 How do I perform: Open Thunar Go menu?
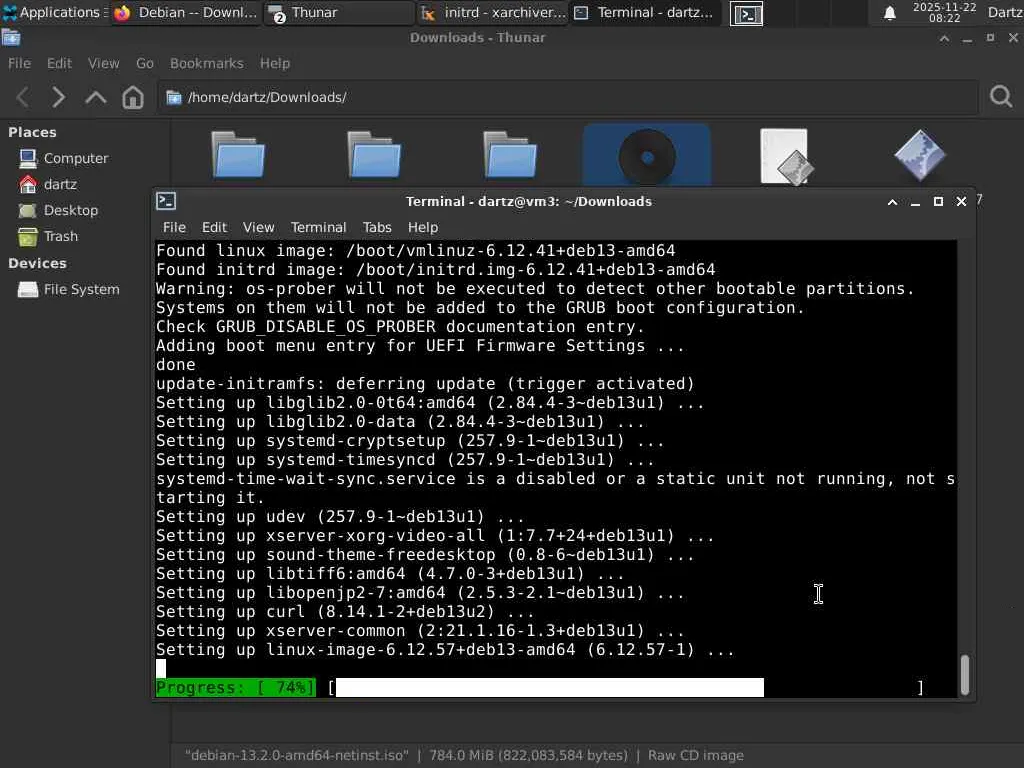144,63
